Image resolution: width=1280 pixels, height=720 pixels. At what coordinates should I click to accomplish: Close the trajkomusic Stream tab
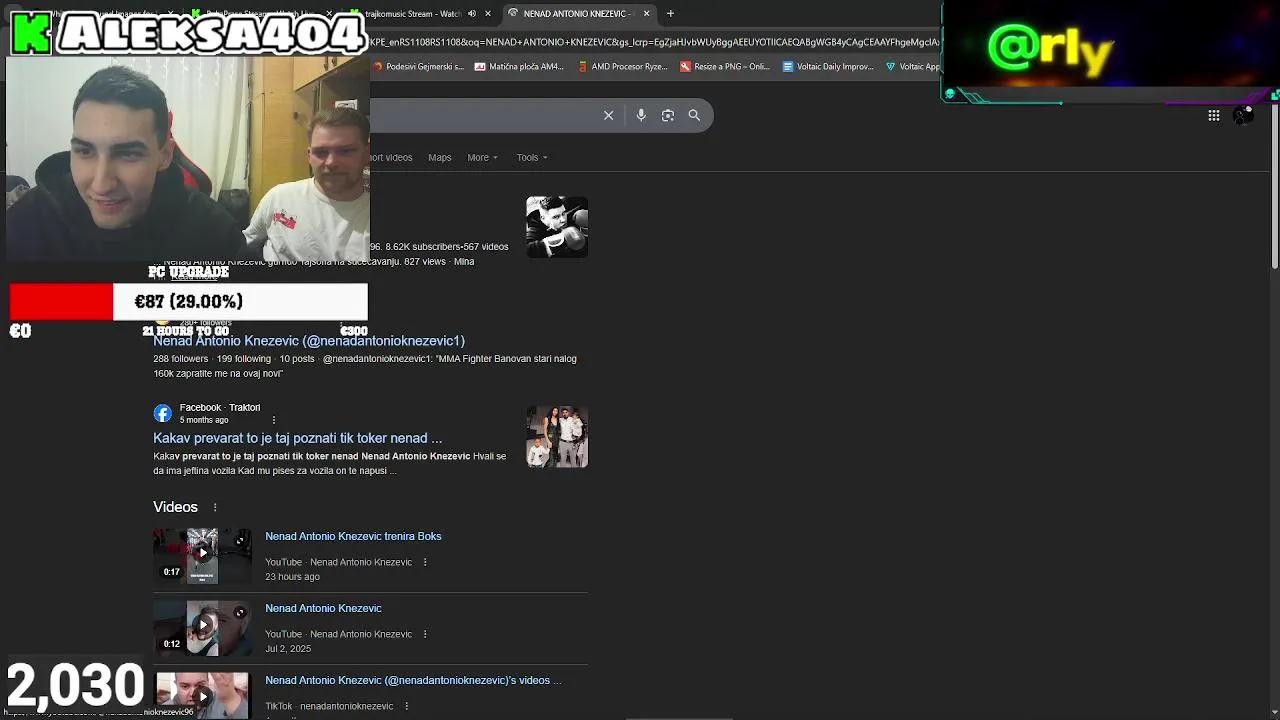coord(488,14)
